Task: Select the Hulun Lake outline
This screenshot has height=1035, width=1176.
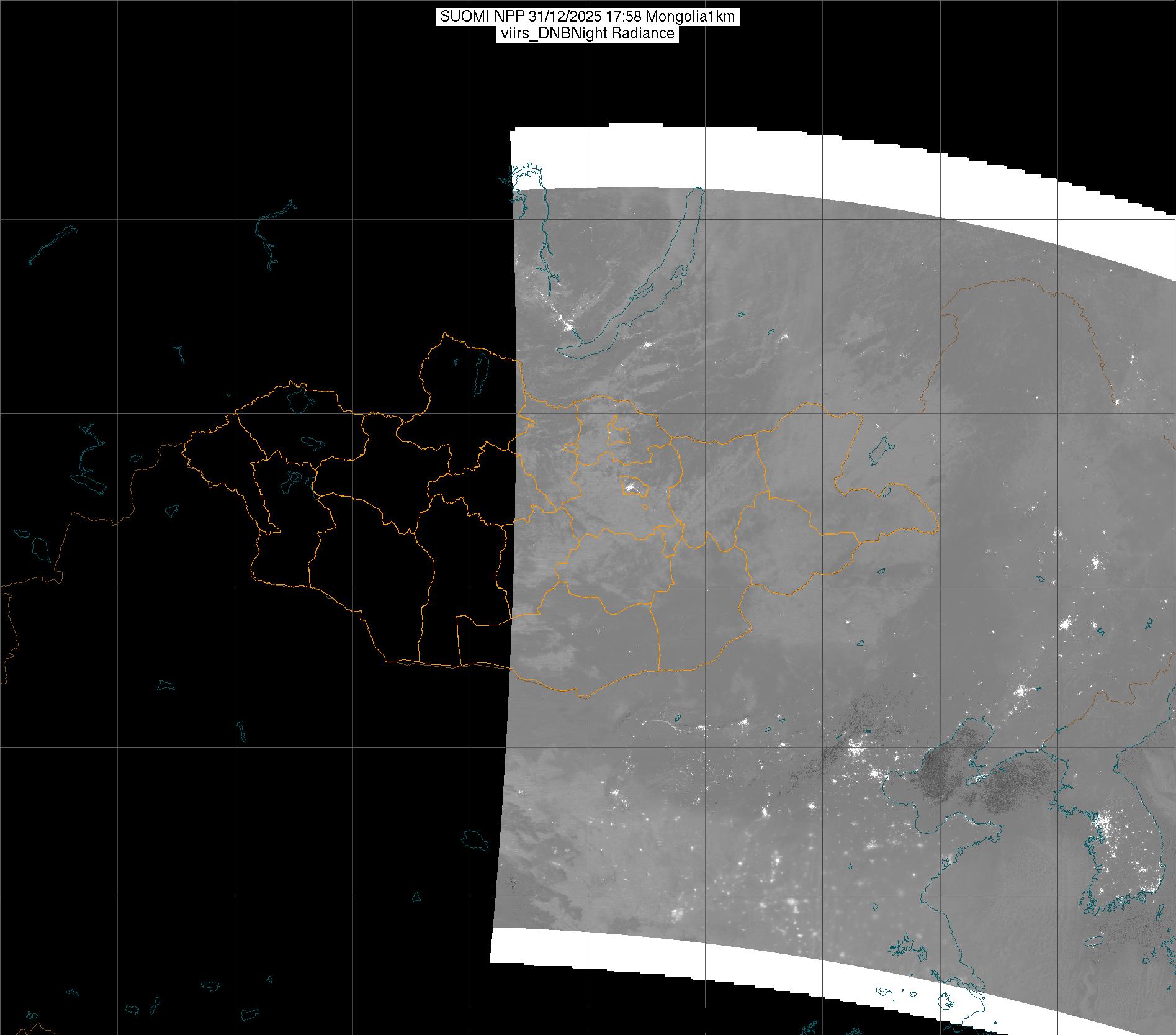Action: [881, 450]
